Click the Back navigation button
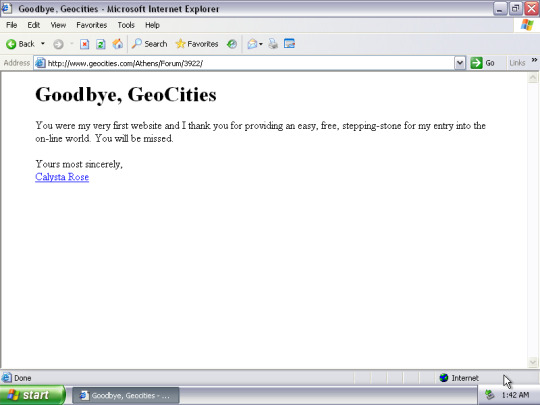Image resolution: width=540 pixels, height=405 pixels. (x=20, y=44)
